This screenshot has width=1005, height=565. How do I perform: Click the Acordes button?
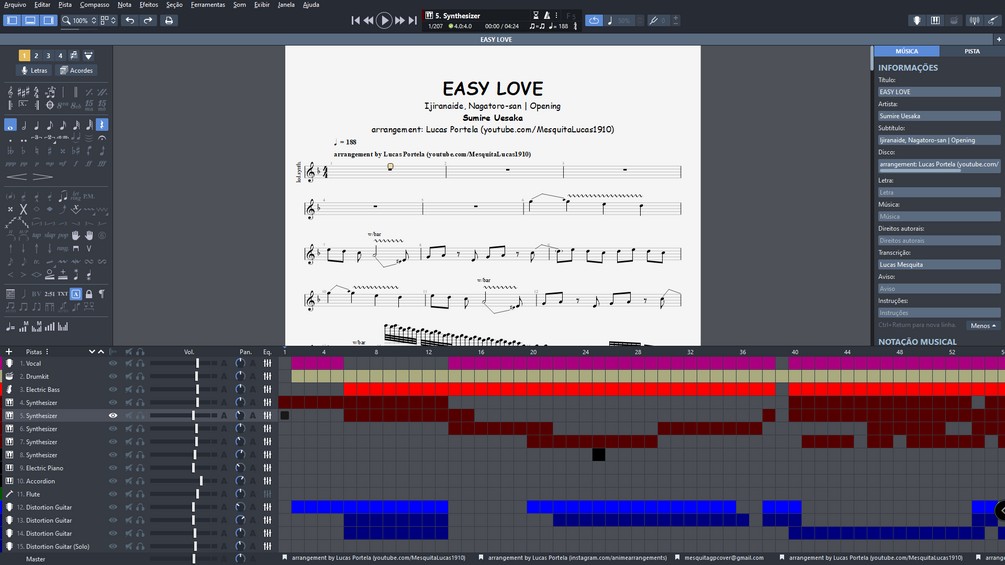76,70
